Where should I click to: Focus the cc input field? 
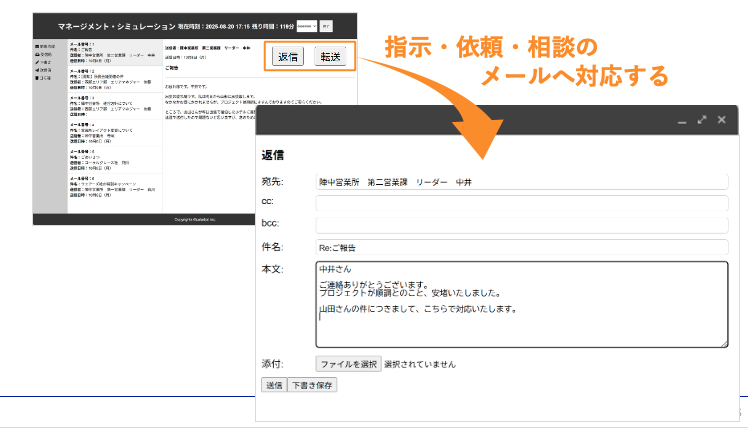521,203
